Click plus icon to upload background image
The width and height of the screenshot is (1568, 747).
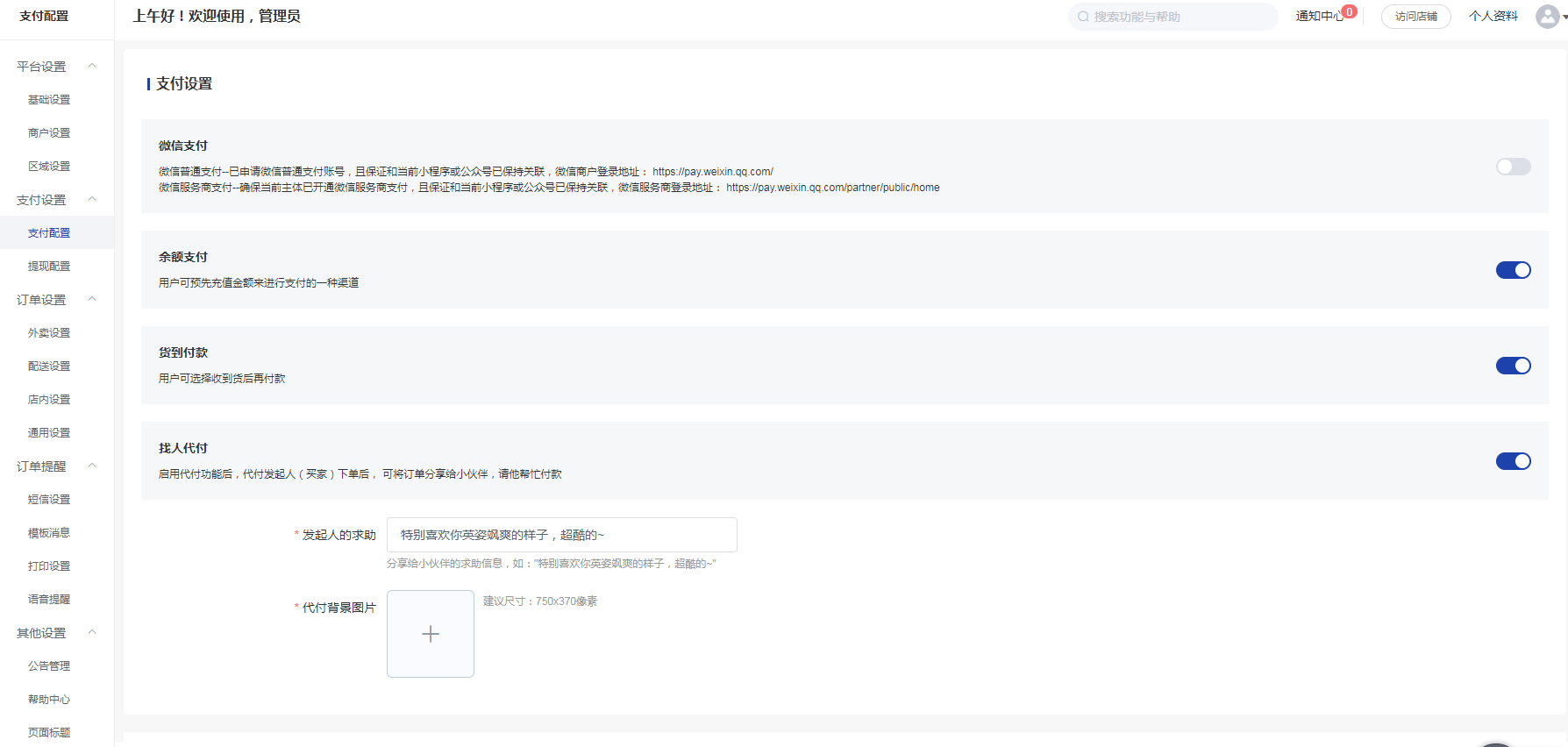click(x=431, y=634)
